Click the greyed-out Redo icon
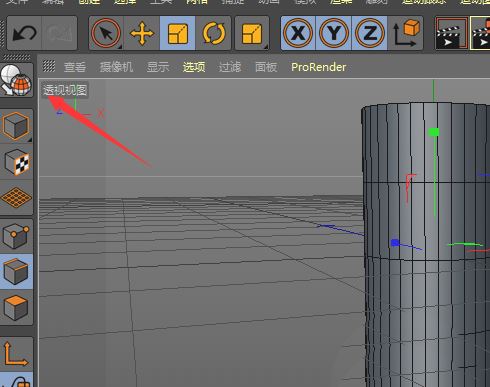490x387 pixels. [60, 33]
